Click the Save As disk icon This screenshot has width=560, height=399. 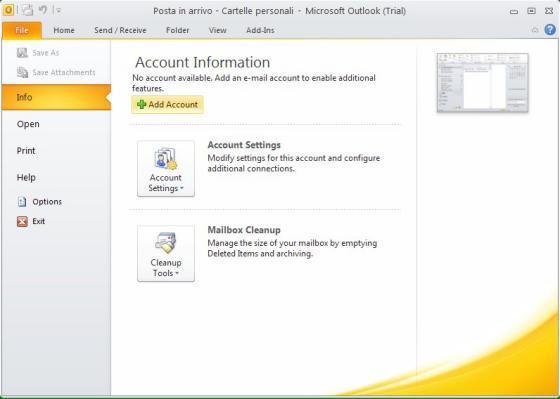click(x=22, y=53)
